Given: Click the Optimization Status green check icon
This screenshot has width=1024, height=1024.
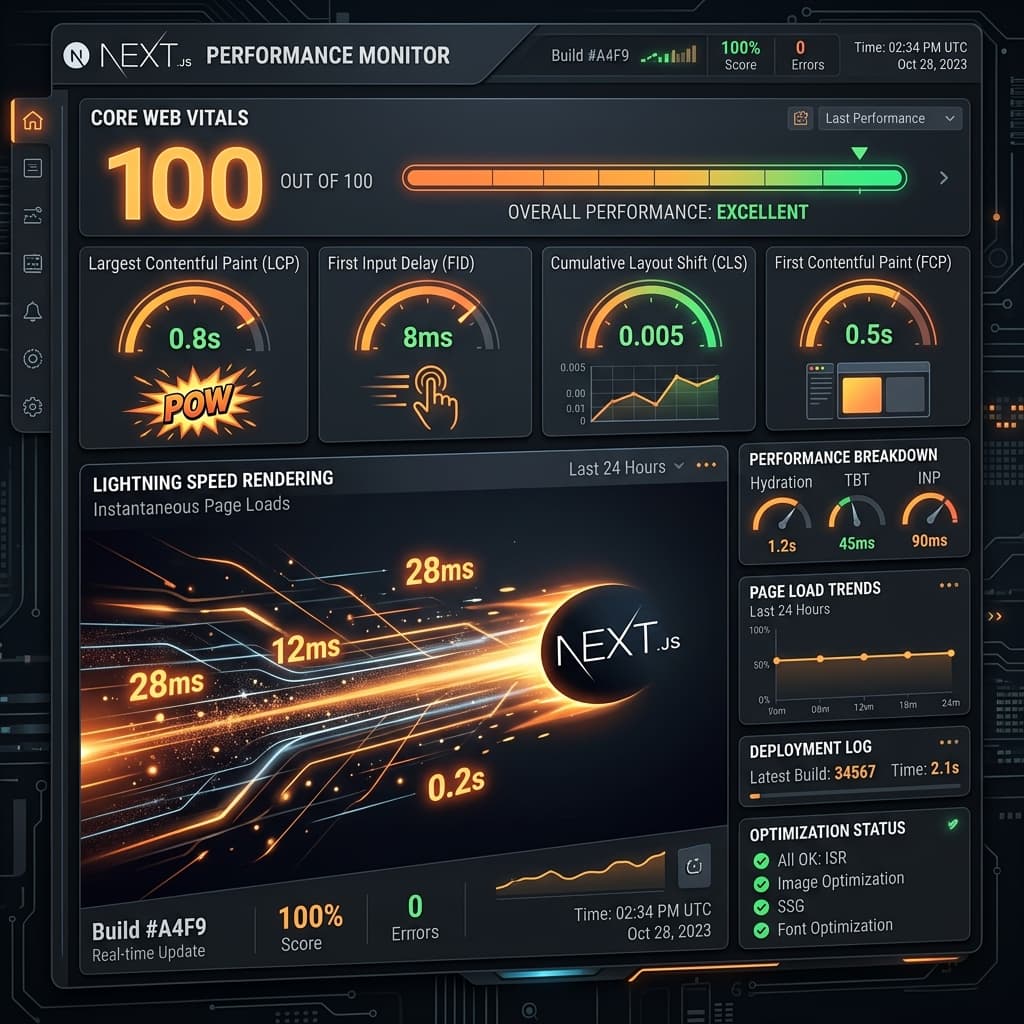Looking at the screenshot, I should click(x=953, y=824).
